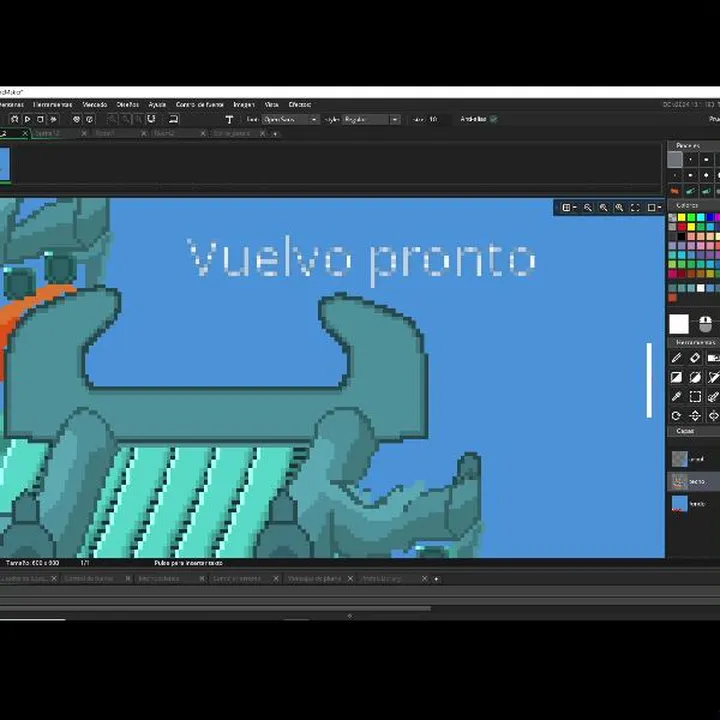The width and height of the screenshot is (720, 720).
Task: Click the 'Tamaño: 600 x 600' status text
Action: [32, 562]
